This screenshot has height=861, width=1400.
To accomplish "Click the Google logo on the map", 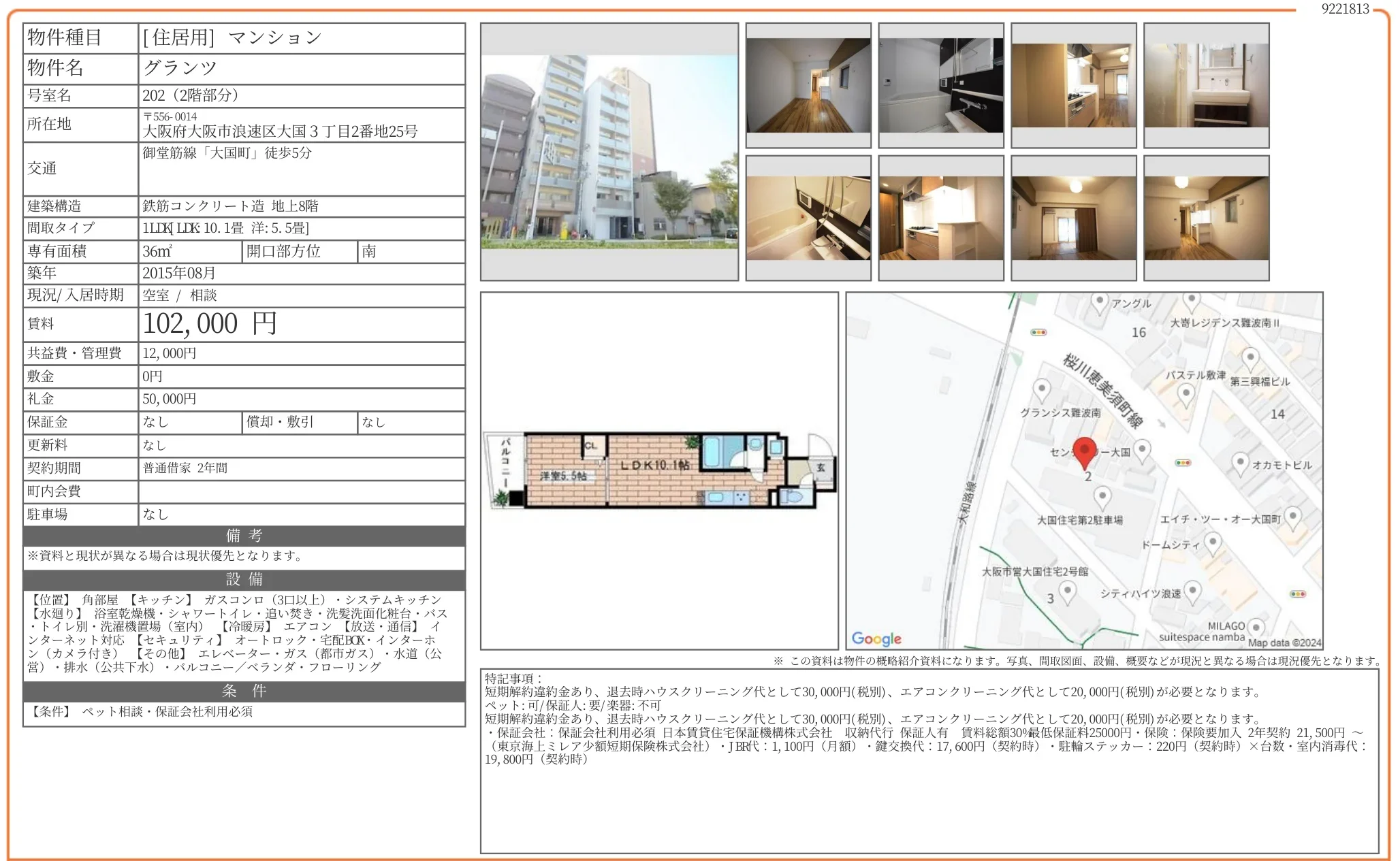I will click(876, 638).
